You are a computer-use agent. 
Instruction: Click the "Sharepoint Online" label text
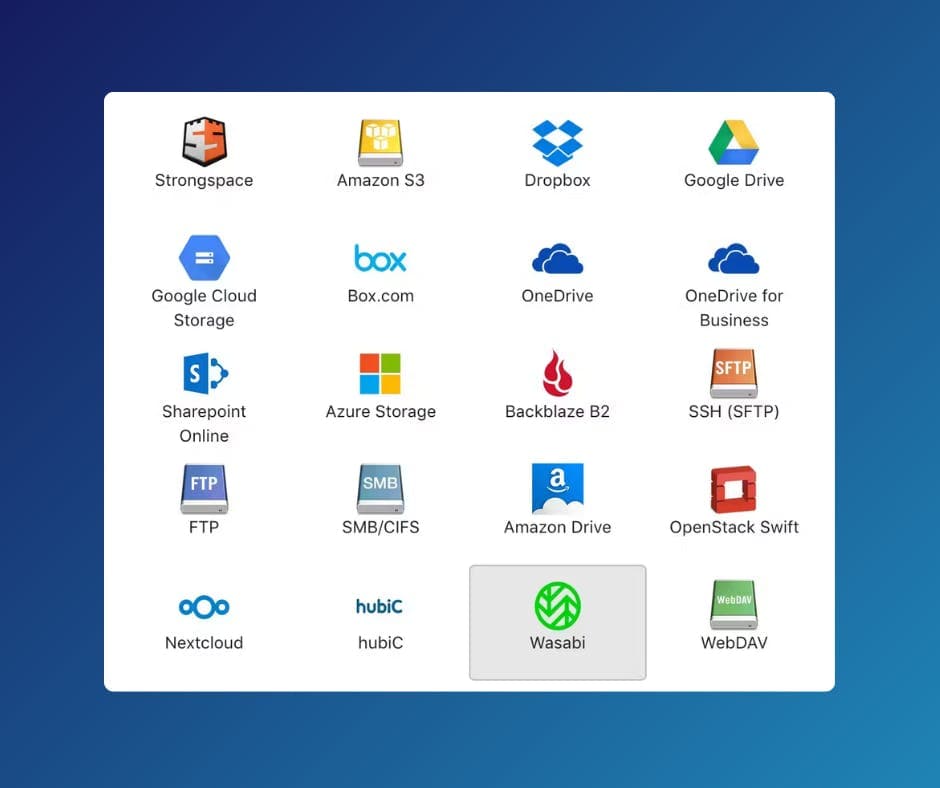(204, 423)
